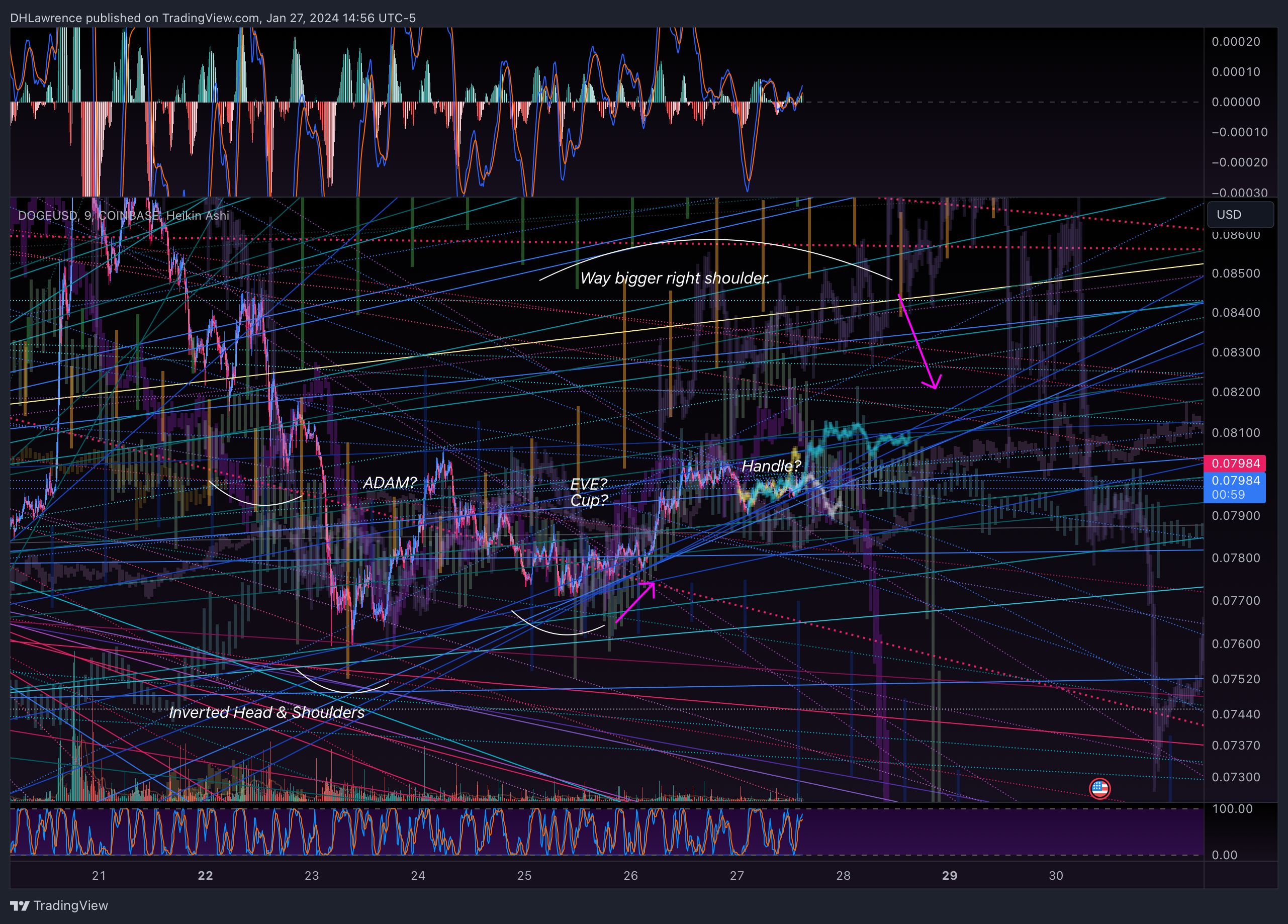
Task: Click date label 25 on time axis
Action: [x=524, y=875]
